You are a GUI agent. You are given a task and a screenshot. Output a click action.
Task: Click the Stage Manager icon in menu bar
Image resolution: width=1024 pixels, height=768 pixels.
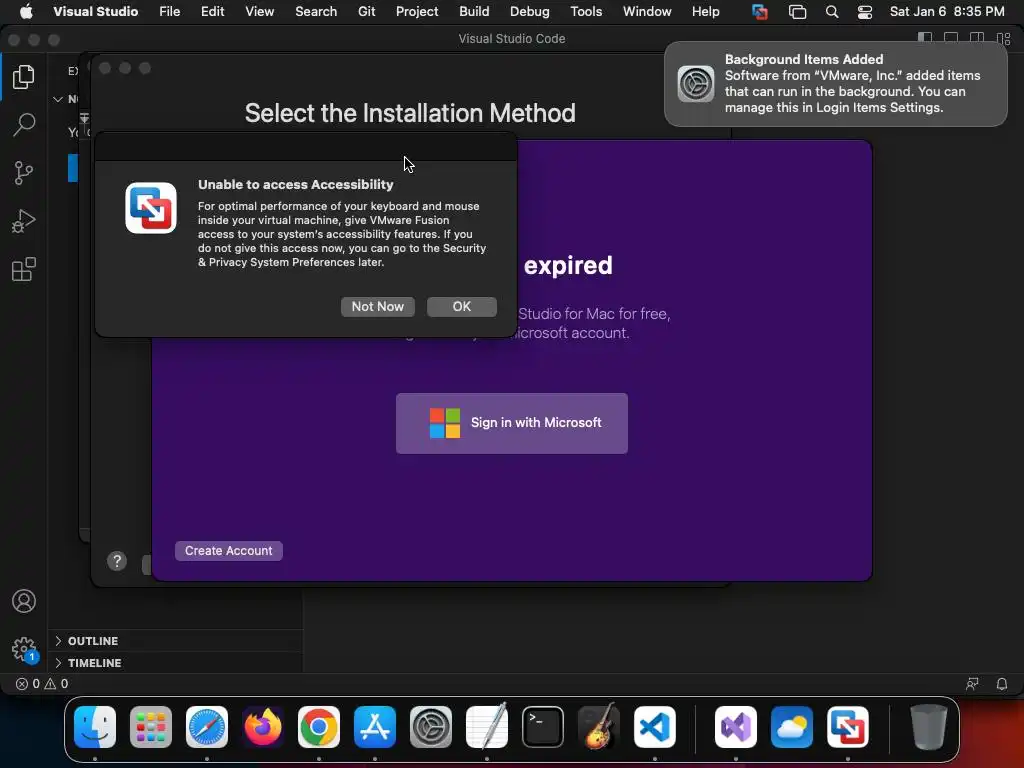tap(797, 12)
